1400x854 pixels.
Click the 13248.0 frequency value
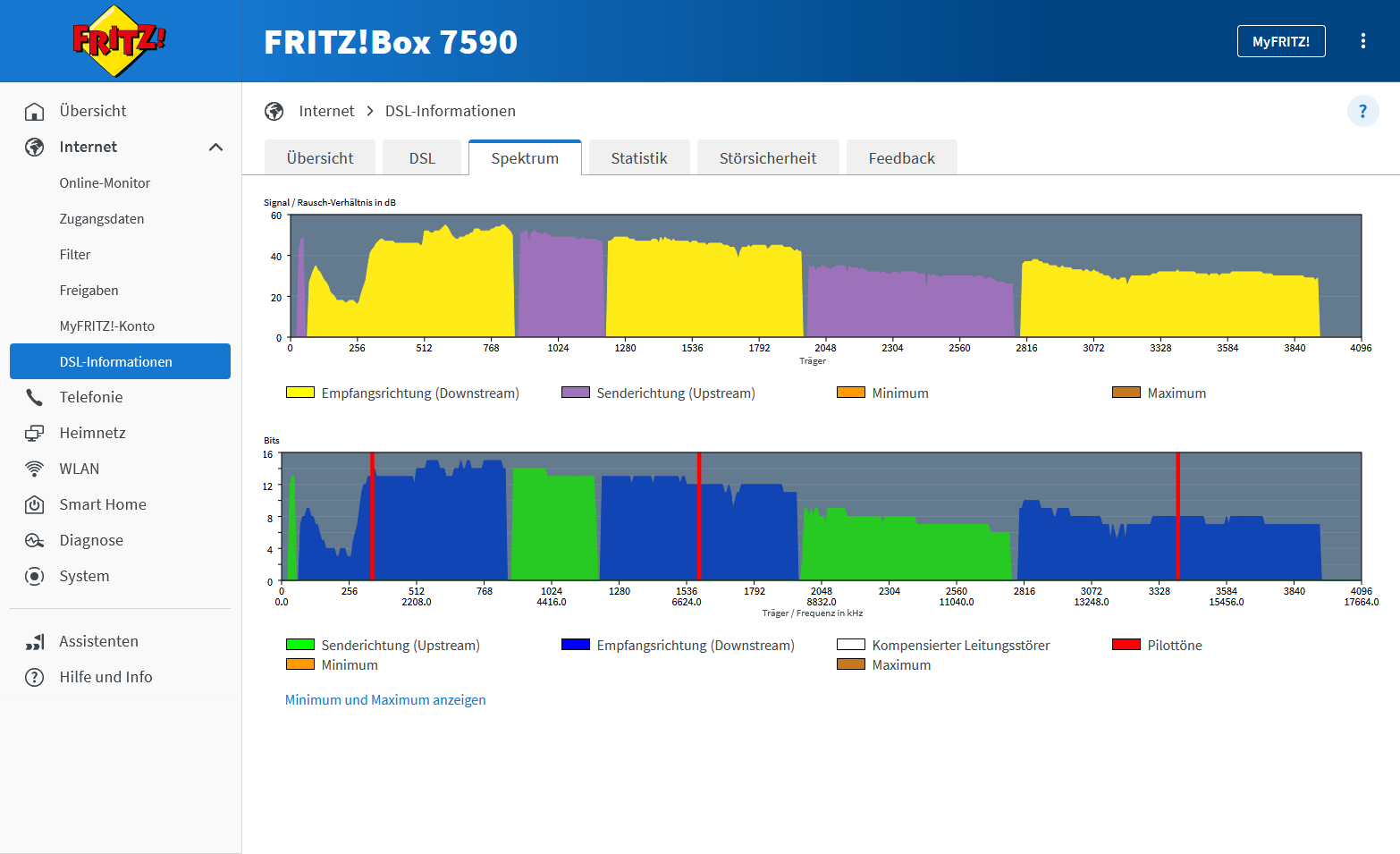[x=1092, y=602]
